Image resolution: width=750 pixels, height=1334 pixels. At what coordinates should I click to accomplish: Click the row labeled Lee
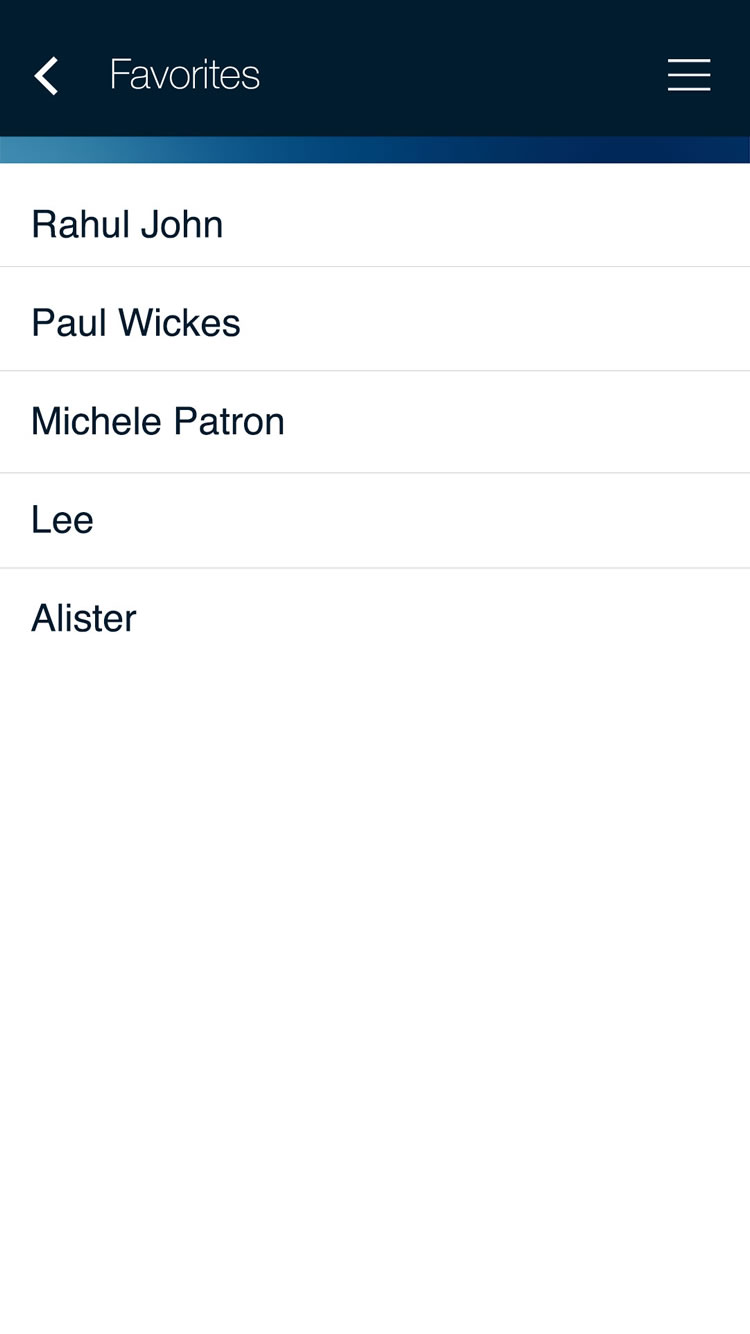pos(62,520)
